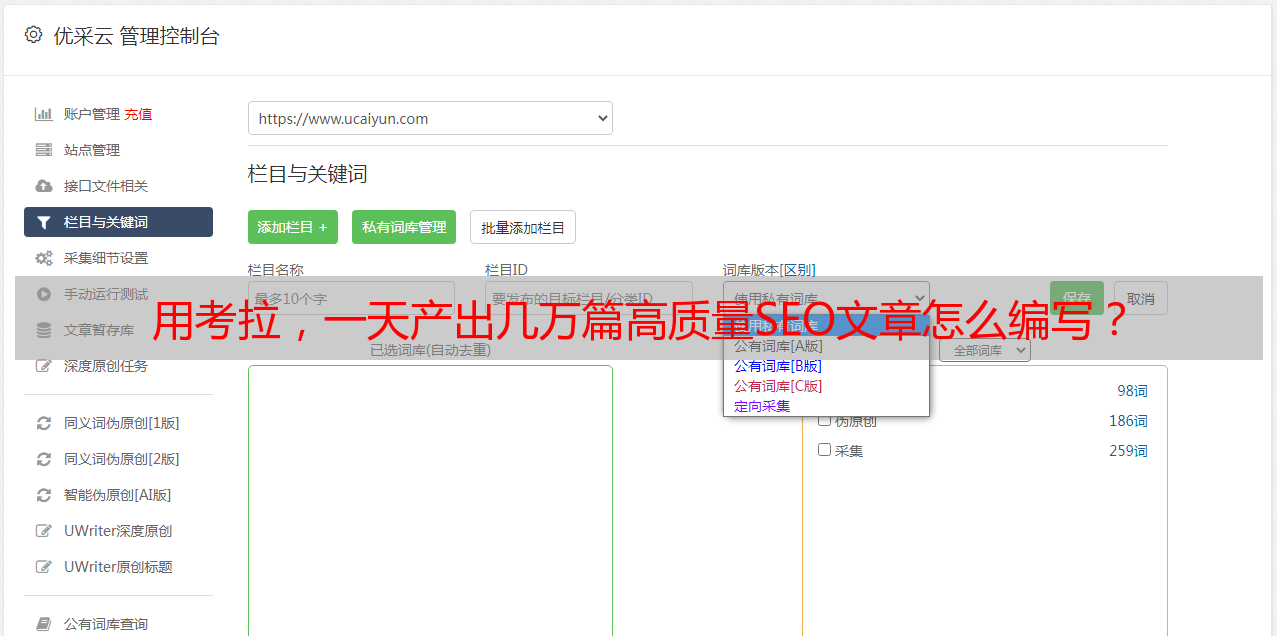1277x636 pixels.
Task: Click the 259词 count
Action: click(1128, 451)
